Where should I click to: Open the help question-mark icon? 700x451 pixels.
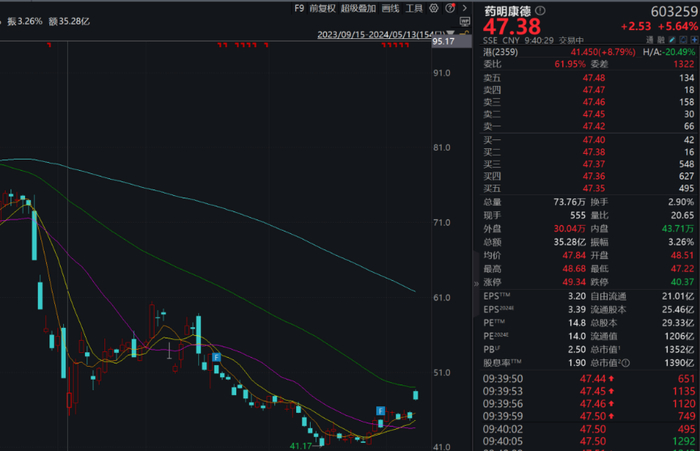point(450,8)
